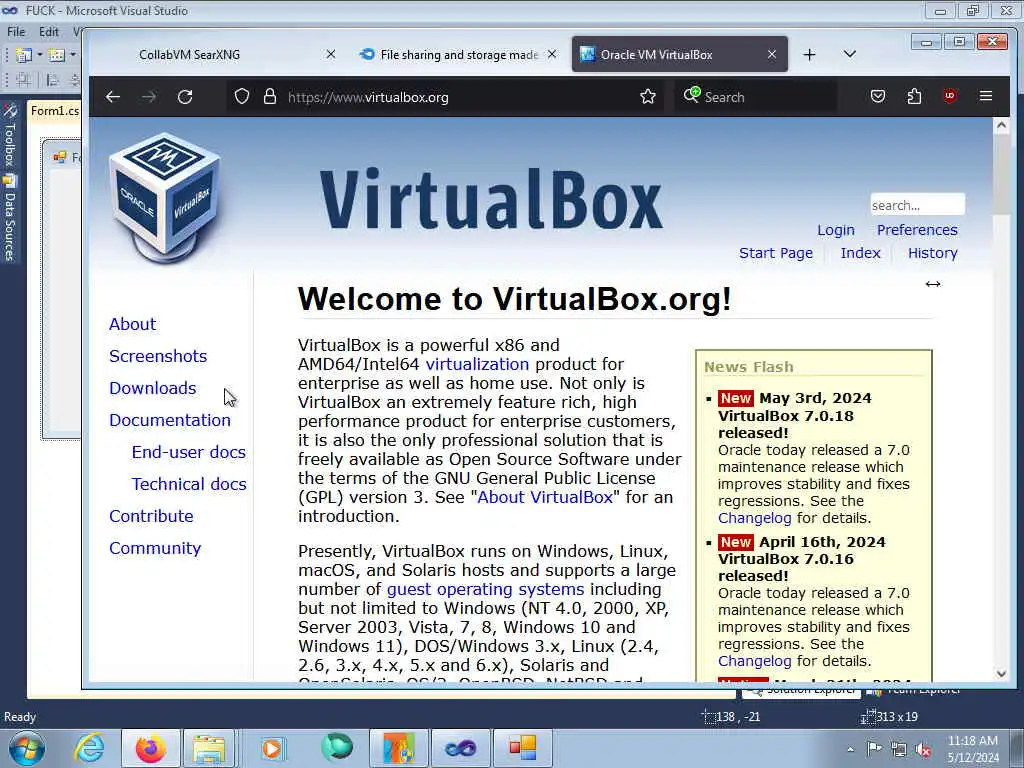Follow the guest operating systems link

(485, 589)
